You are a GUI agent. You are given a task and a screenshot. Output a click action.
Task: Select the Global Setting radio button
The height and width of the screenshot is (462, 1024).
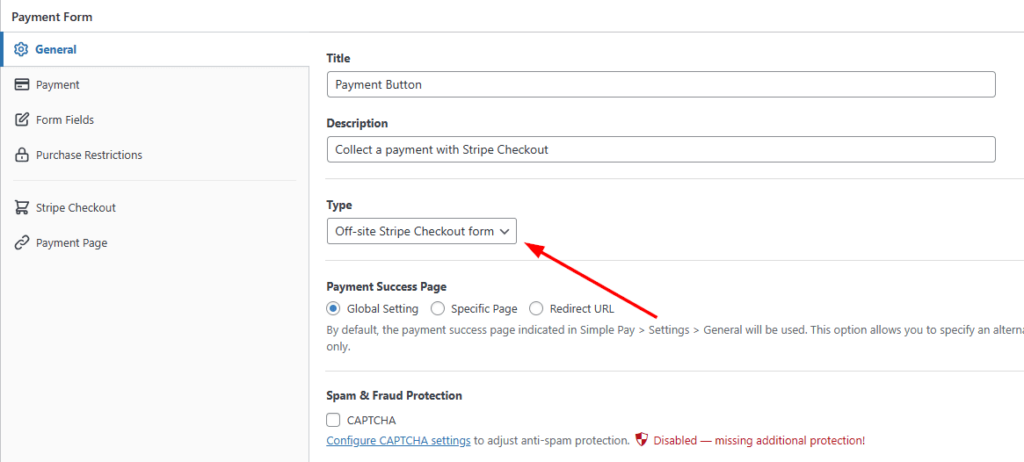pyautogui.click(x=334, y=309)
